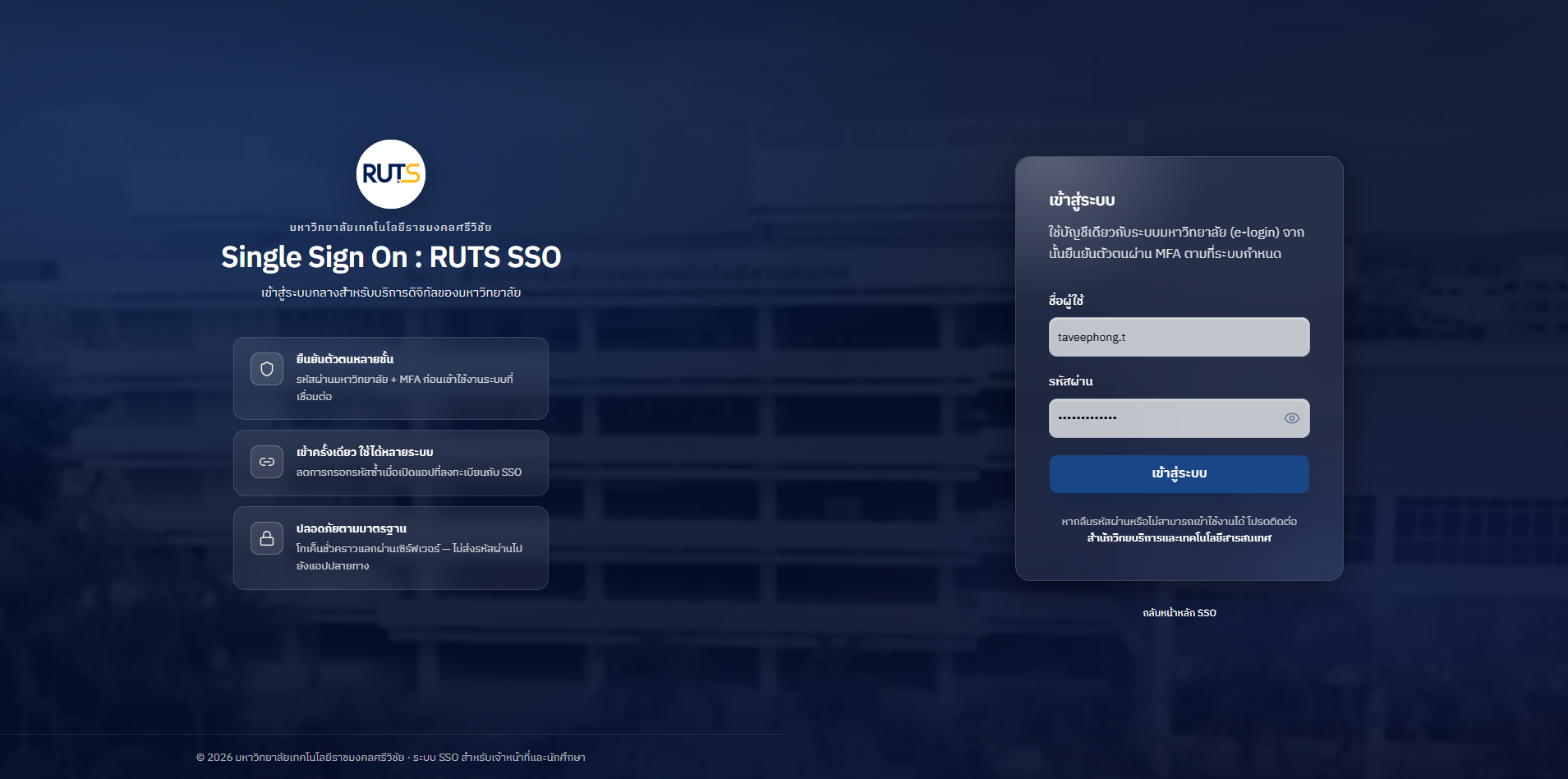Click subtitle เข้าสู่ระบบกลางสำหรับบริการดิจิทัลของมหาวิทยาลัย
The width and height of the screenshot is (1568, 779).
tap(391, 293)
